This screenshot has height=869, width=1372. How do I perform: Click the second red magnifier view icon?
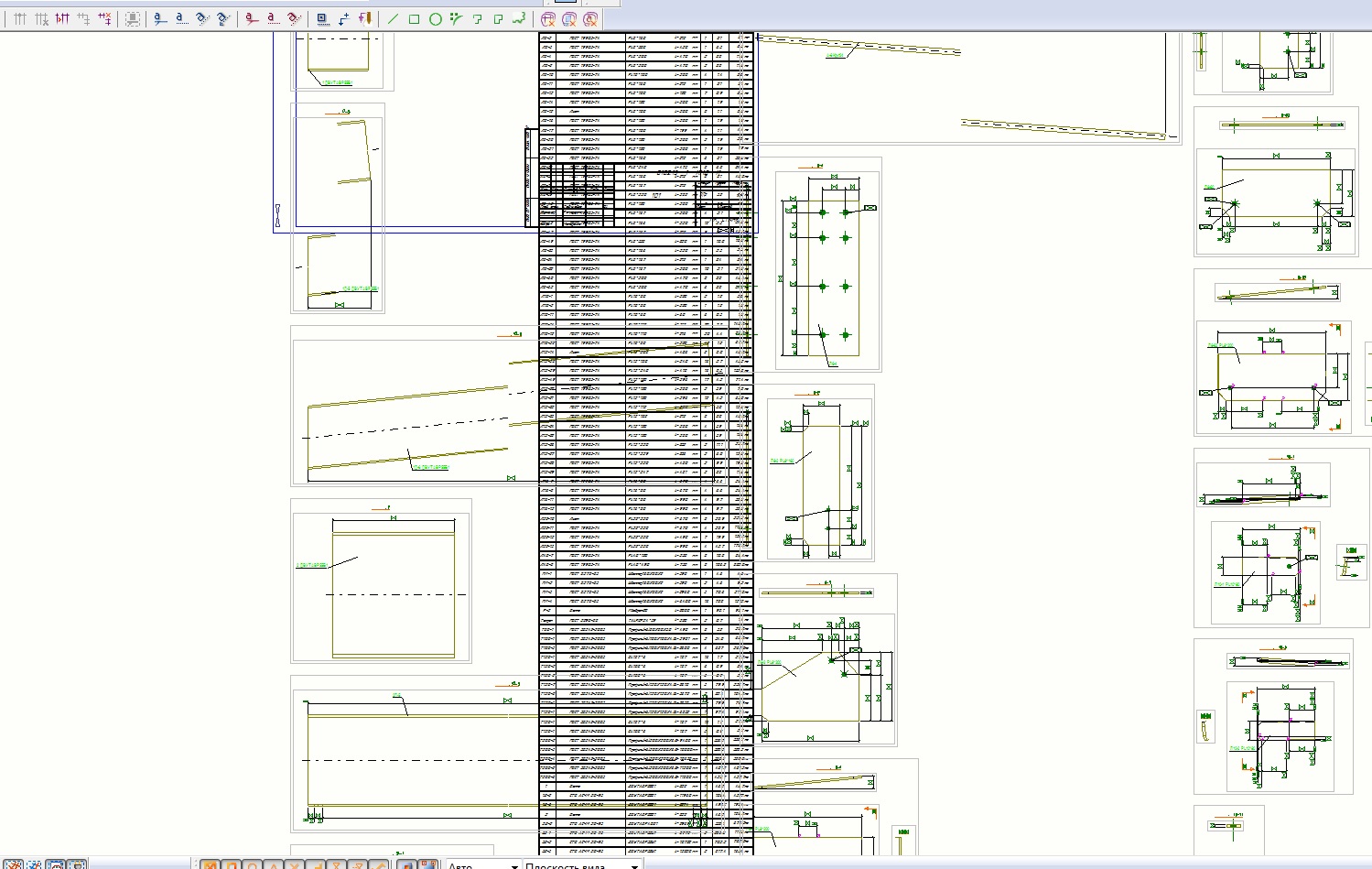pos(569,18)
